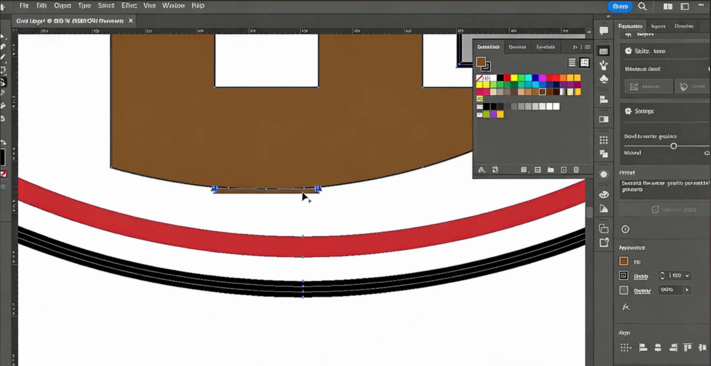The height and width of the screenshot is (366, 711).
Task: Close the open document tab
Action: tap(131, 21)
